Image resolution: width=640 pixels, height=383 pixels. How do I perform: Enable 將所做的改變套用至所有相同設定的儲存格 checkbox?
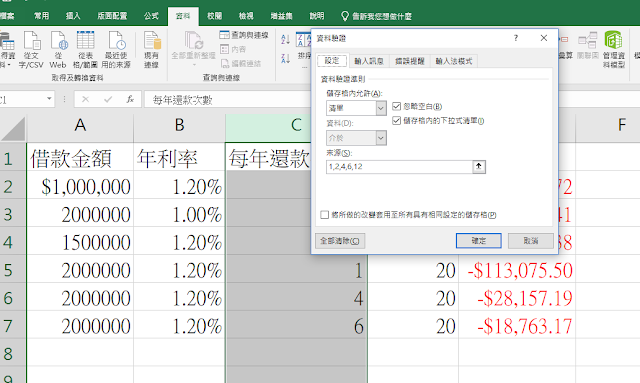point(324,215)
